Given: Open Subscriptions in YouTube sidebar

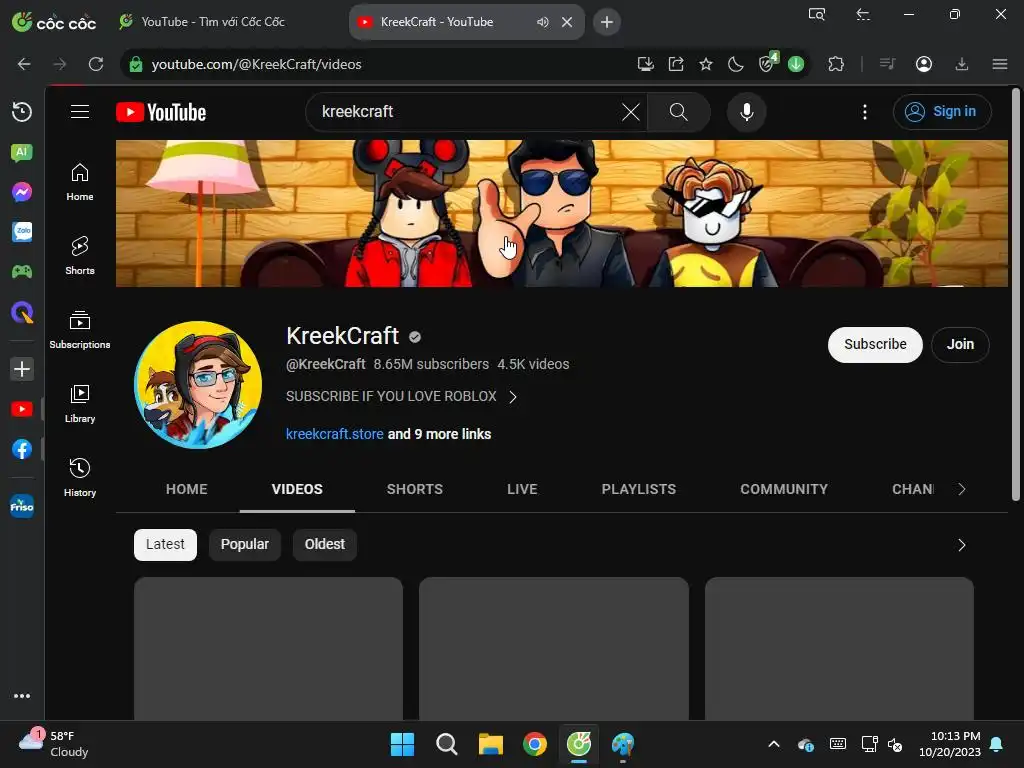Looking at the screenshot, I should point(80,329).
